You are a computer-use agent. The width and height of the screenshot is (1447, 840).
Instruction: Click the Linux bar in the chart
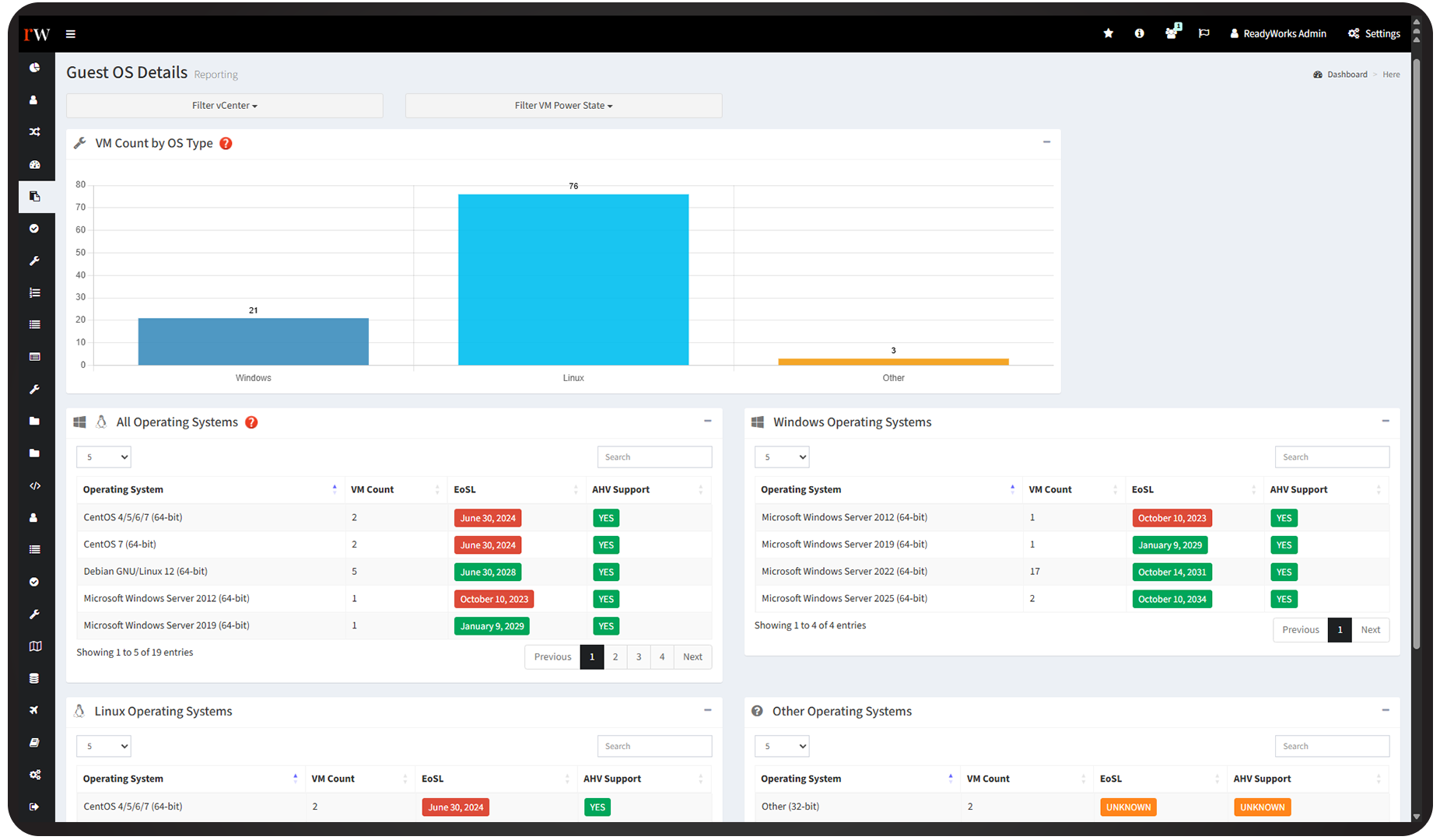click(573, 279)
